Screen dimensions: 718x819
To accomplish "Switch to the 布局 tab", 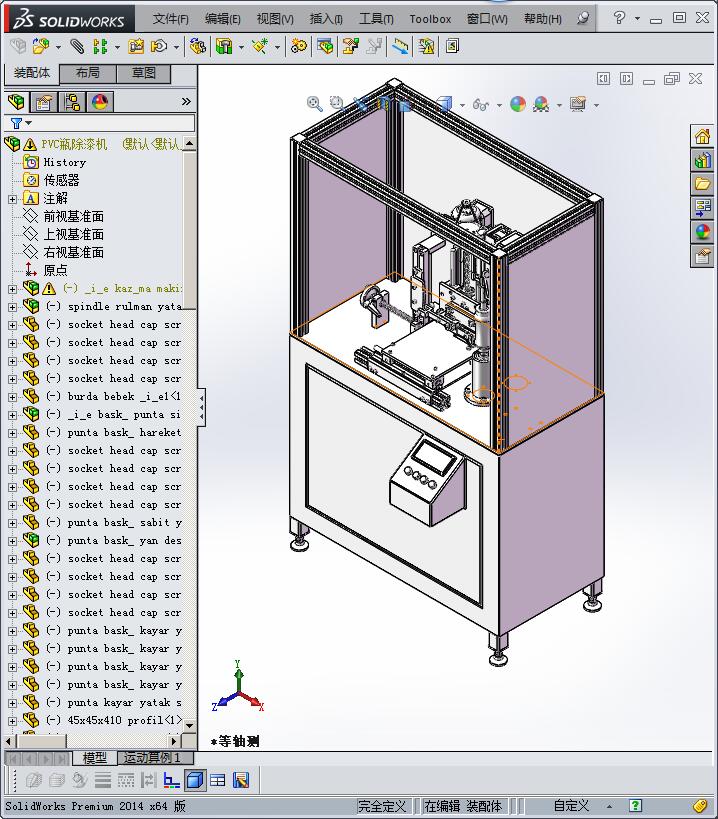I will 88,73.
